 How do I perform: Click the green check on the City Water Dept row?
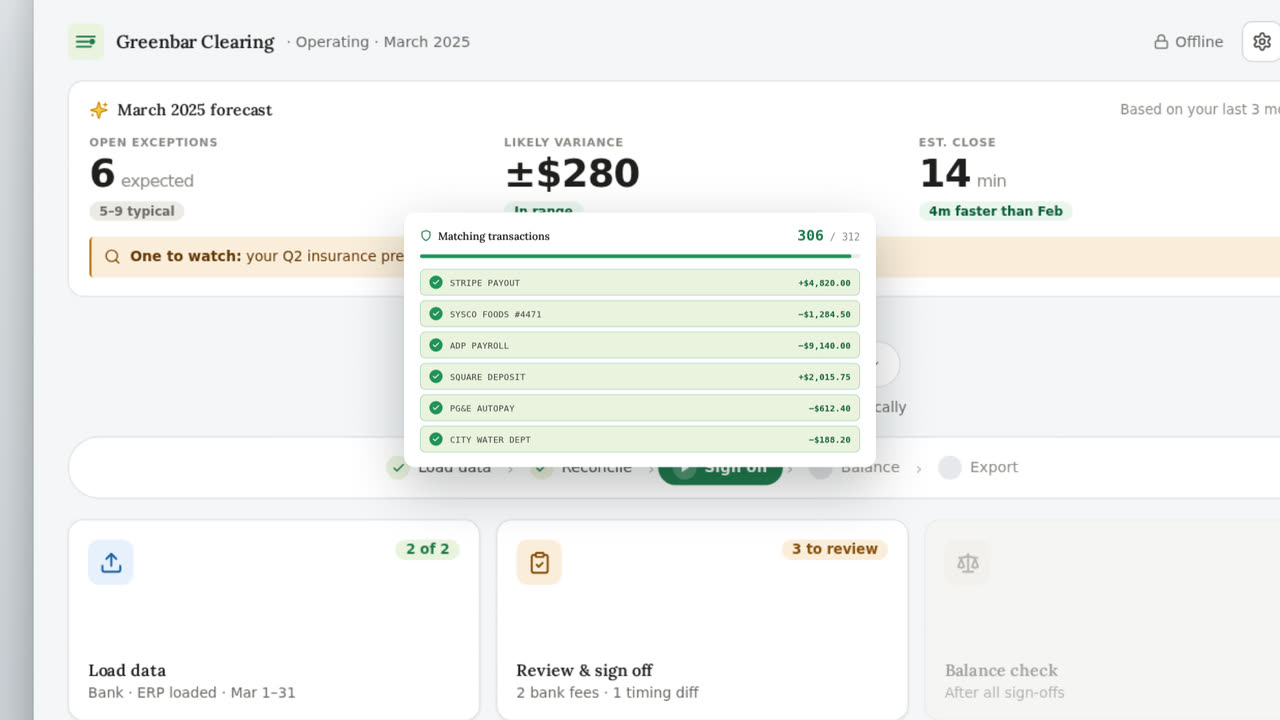pos(436,439)
